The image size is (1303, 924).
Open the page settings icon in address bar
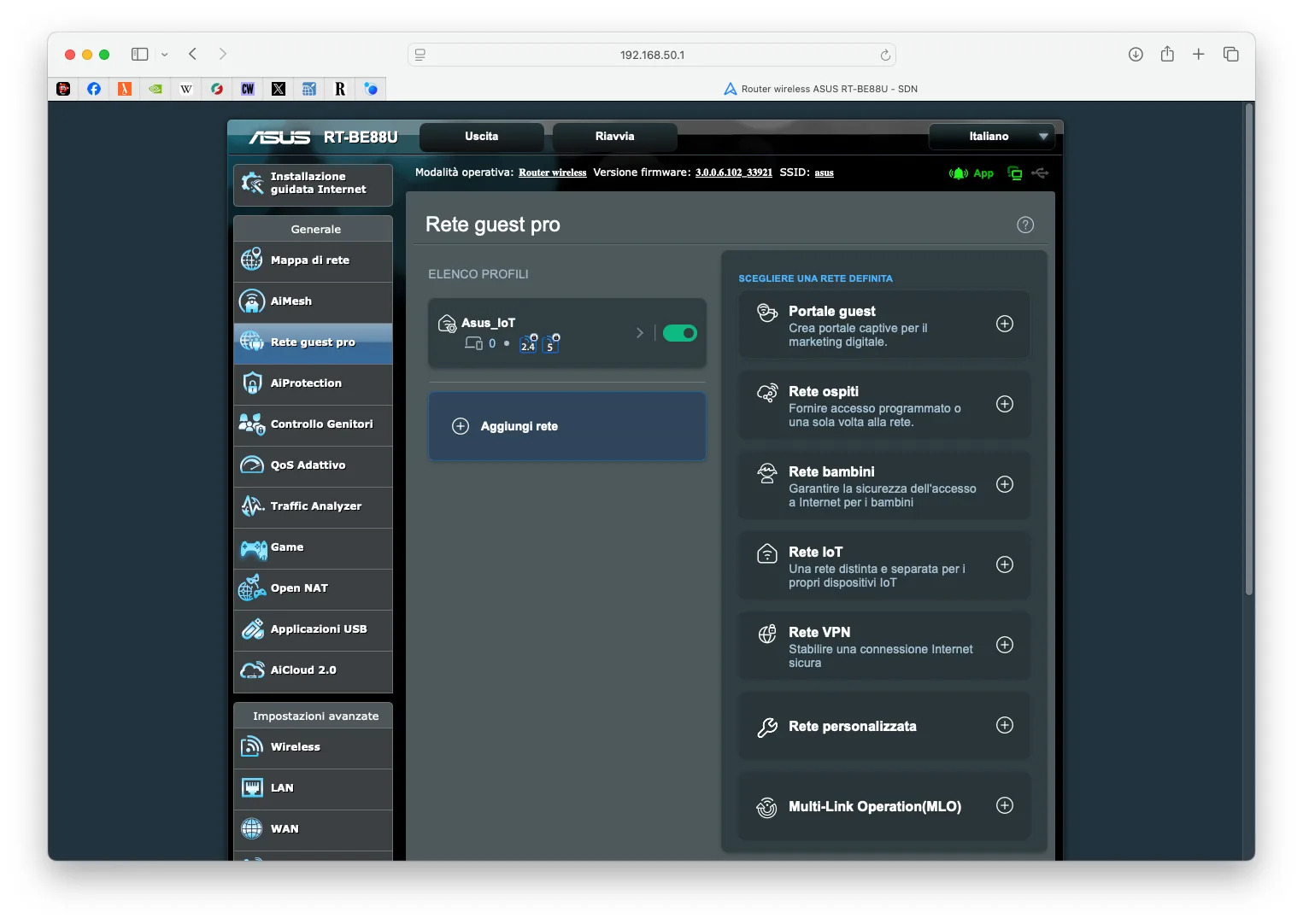(420, 55)
